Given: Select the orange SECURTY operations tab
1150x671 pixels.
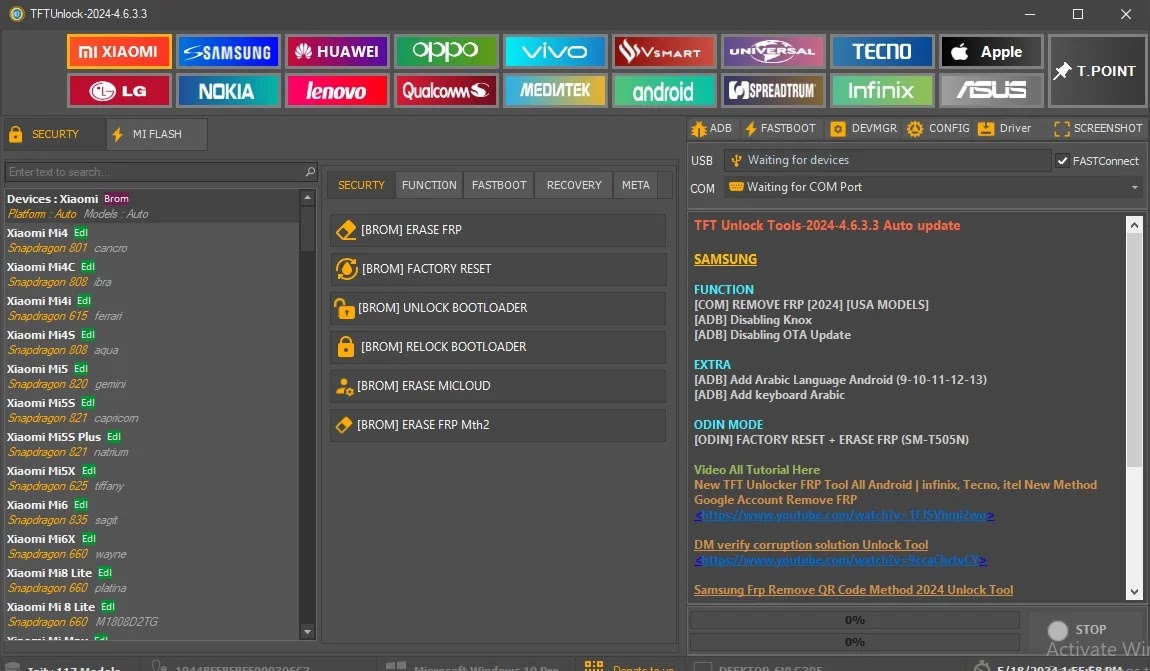Looking at the screenshot, I should pos(361,185).
